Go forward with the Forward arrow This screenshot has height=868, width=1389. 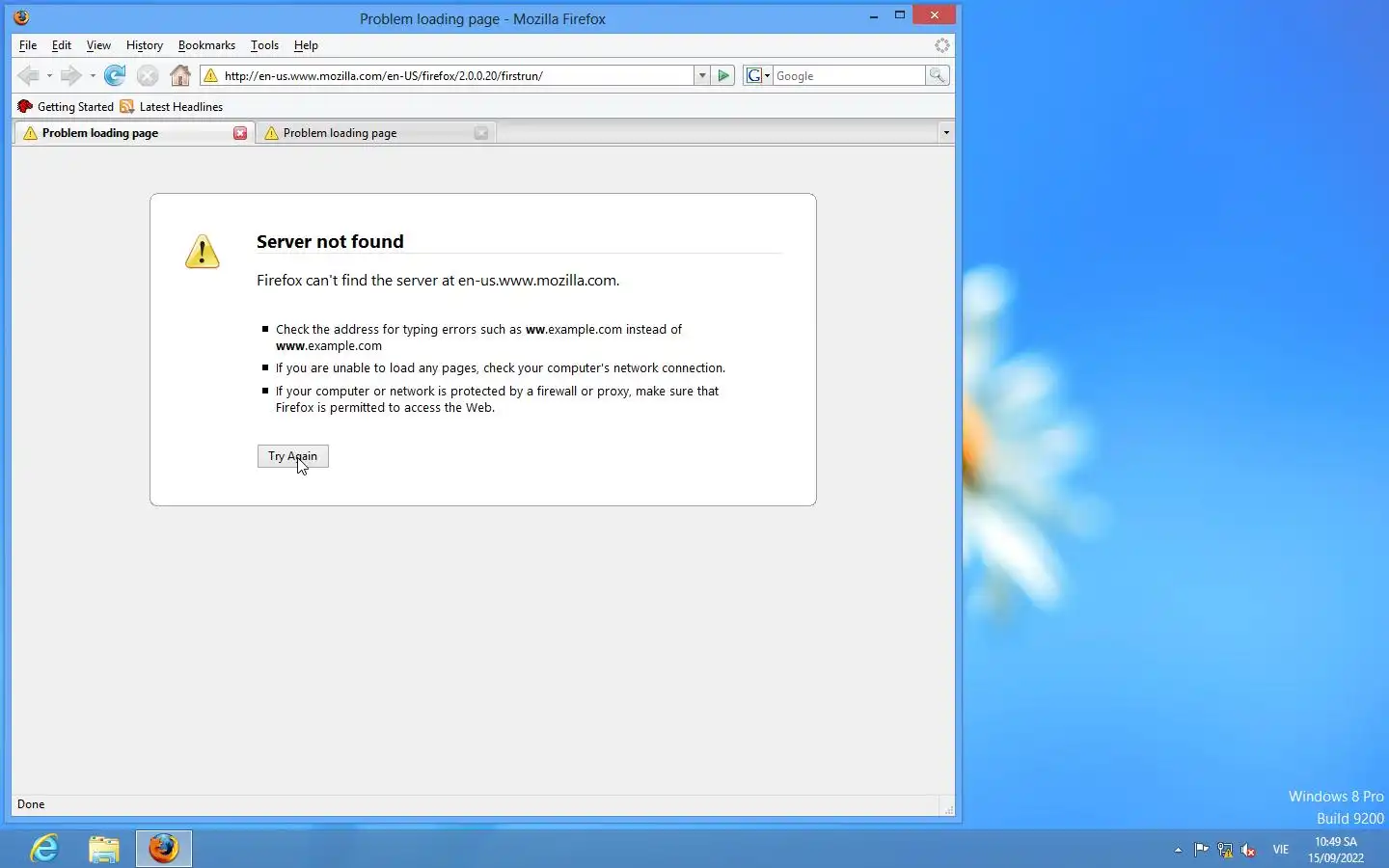pyautogui.click(x=70, y=75)
